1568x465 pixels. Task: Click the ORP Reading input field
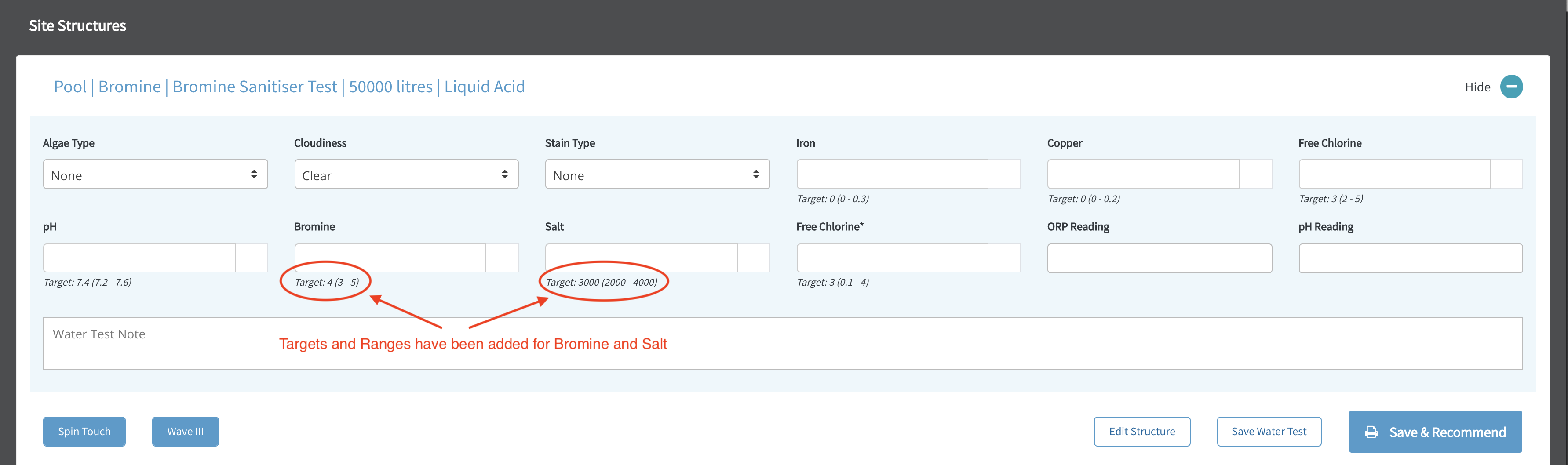[1160, 258]
